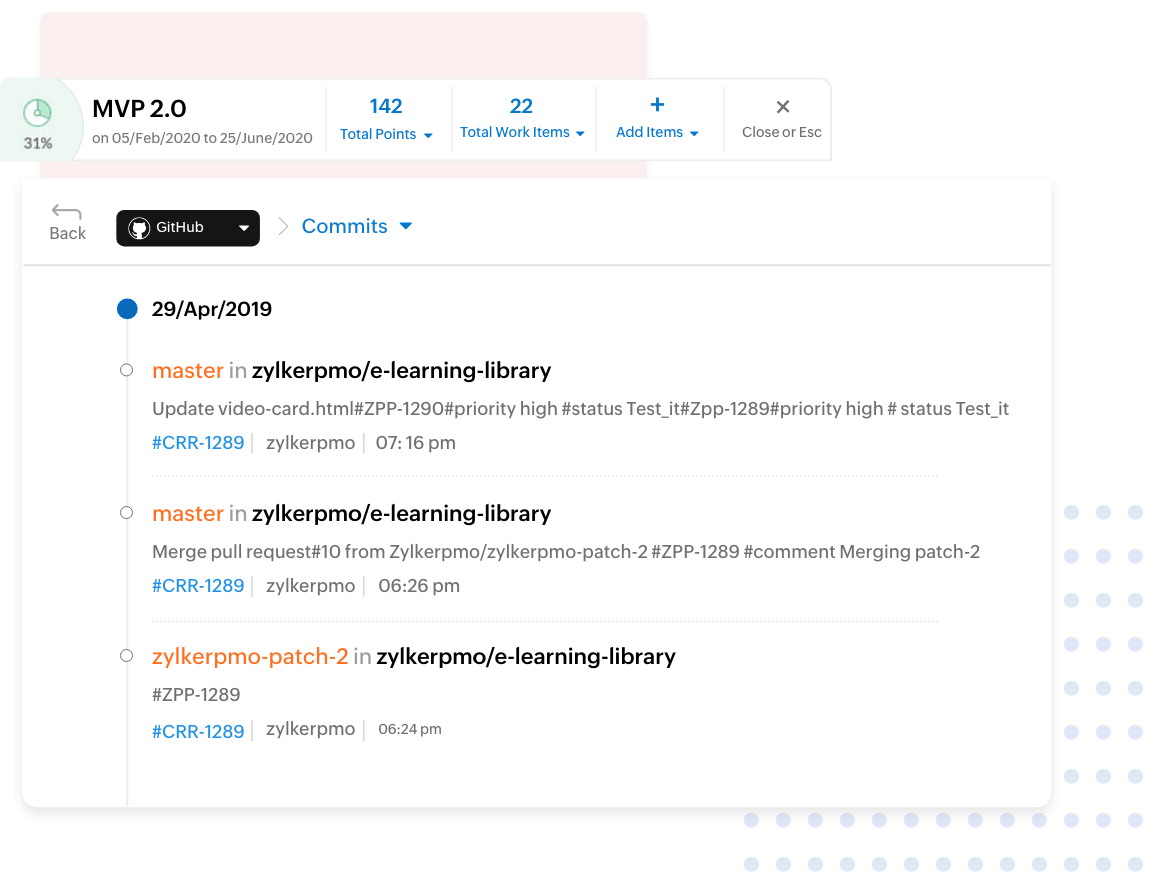Click master branch in first commit

click(x=188, y=371)
